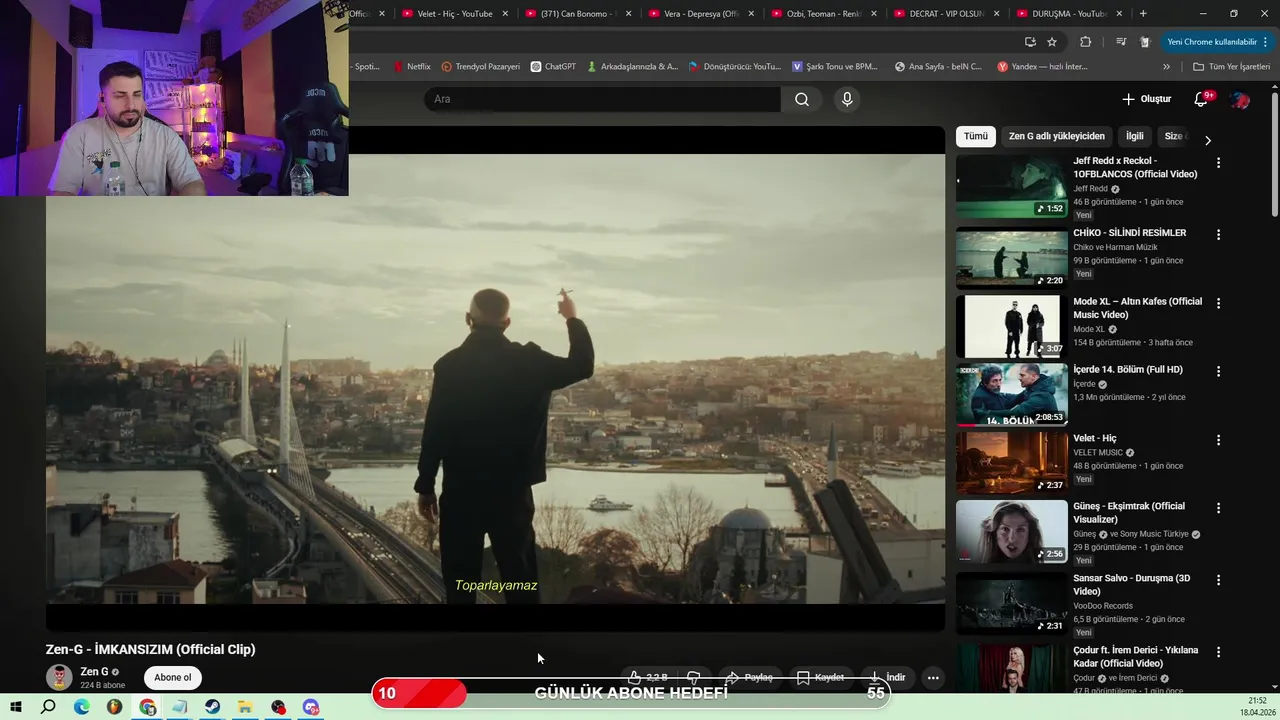The height and width of the screenshot is (720, 1280).
Task: Open Chrome media controls icon
Action: [x=1121, y=42]
